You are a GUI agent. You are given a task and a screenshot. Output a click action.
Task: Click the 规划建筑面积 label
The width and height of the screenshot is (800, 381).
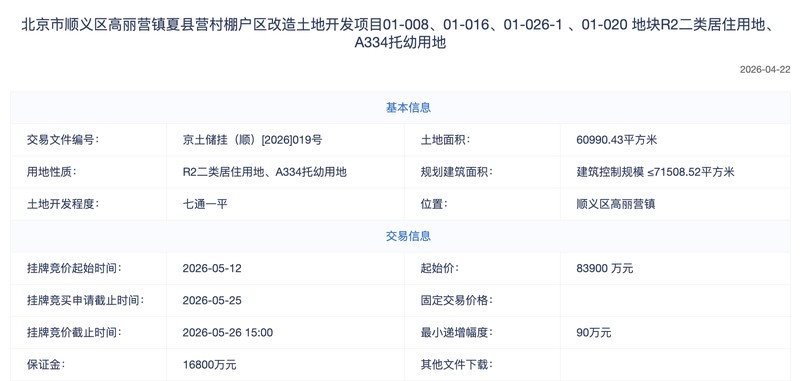coord(457,172)
